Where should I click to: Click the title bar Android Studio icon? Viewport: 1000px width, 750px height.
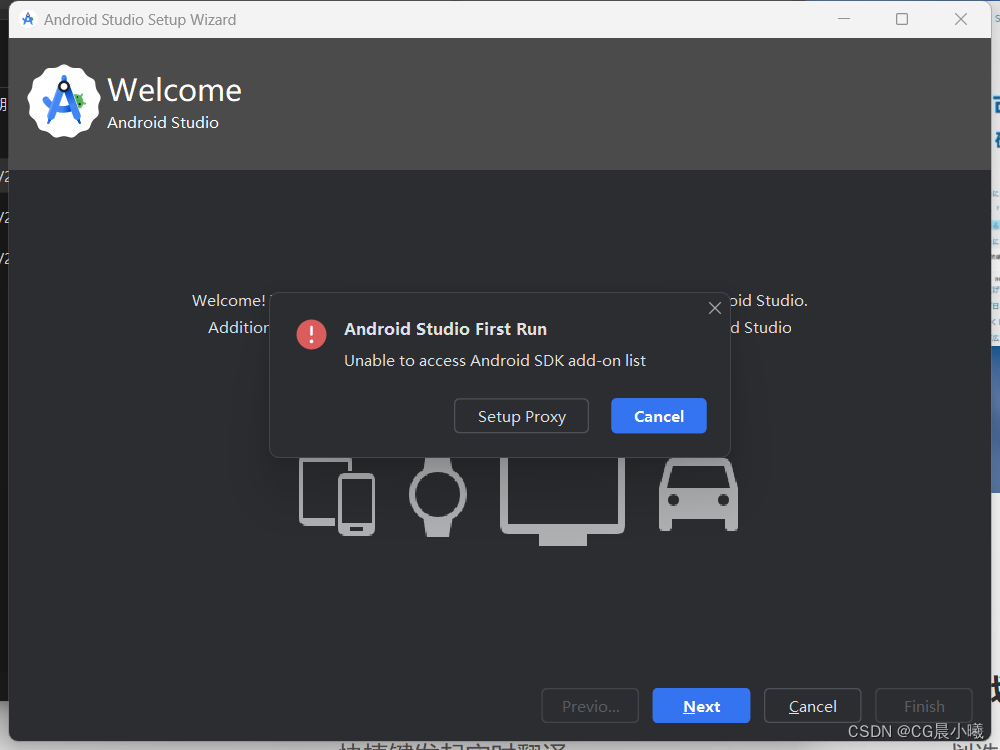point(27,19)
